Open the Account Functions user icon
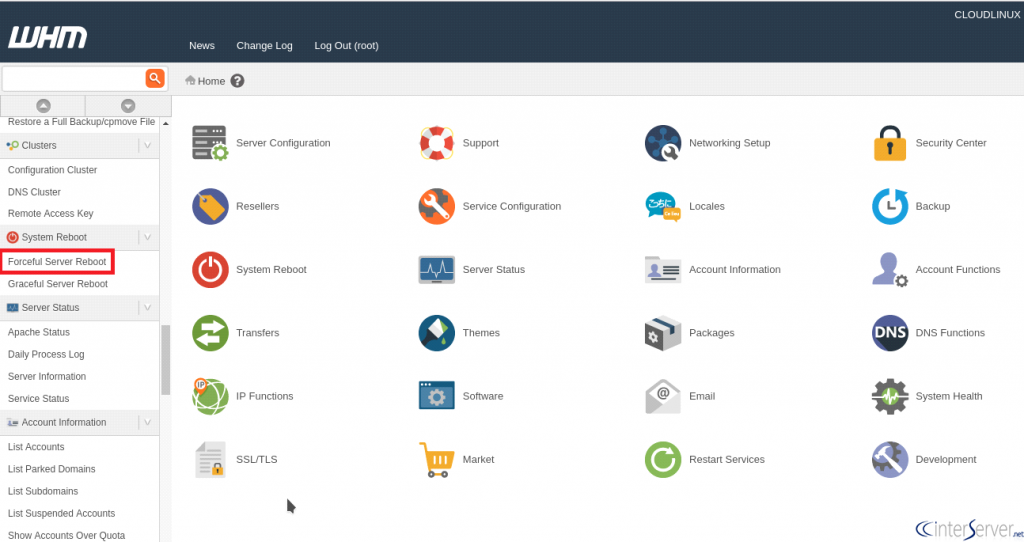This screenshot has height=542, width=1024. pos(889,270)
